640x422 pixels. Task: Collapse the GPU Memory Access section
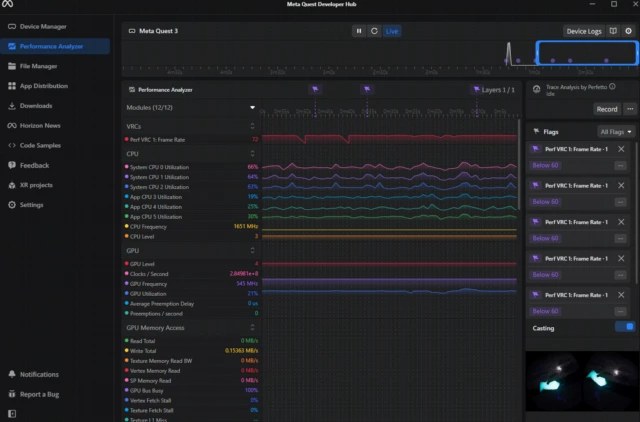(x=252, y=327)
